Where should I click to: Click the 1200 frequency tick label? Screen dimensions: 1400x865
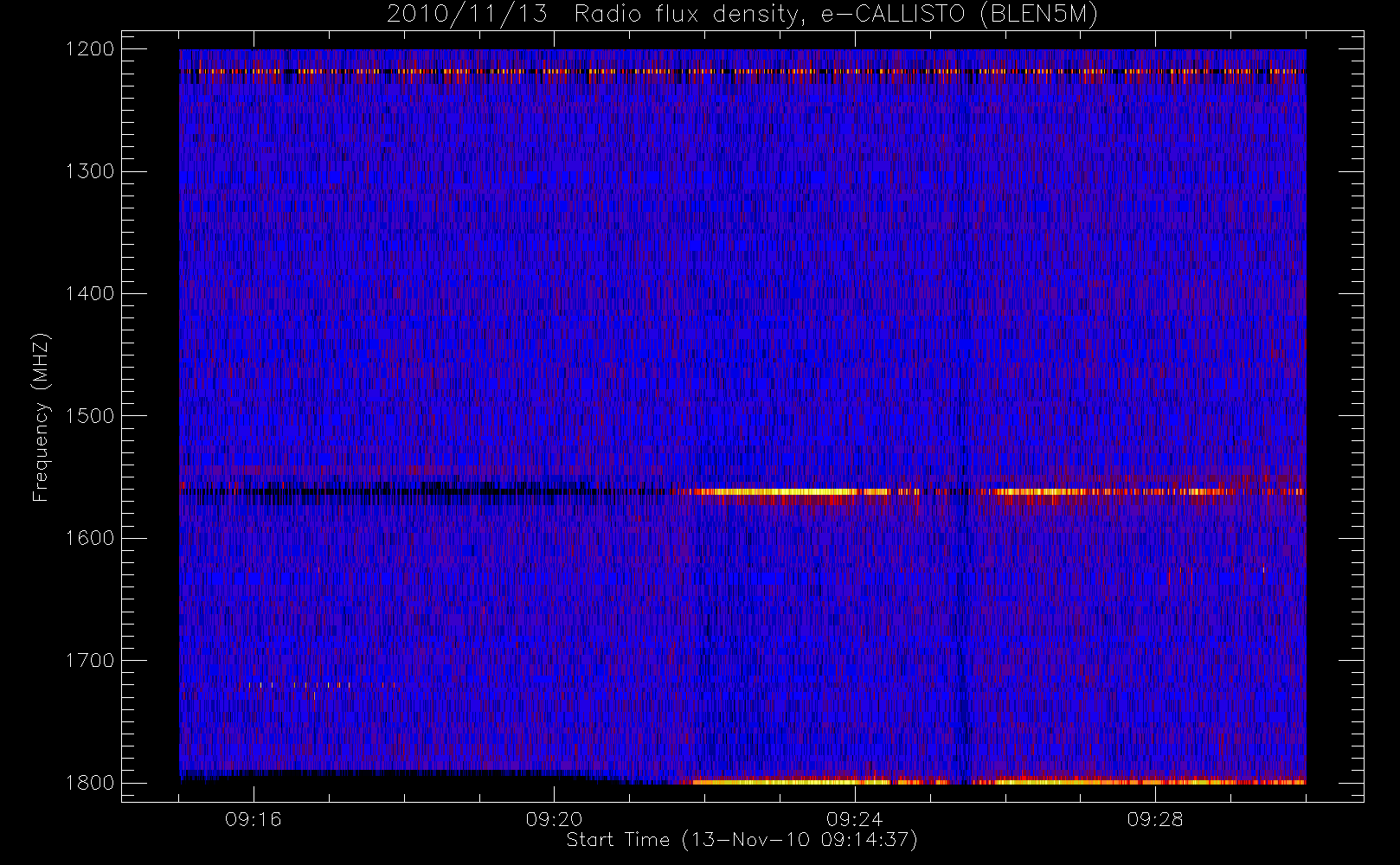(89, 49)
